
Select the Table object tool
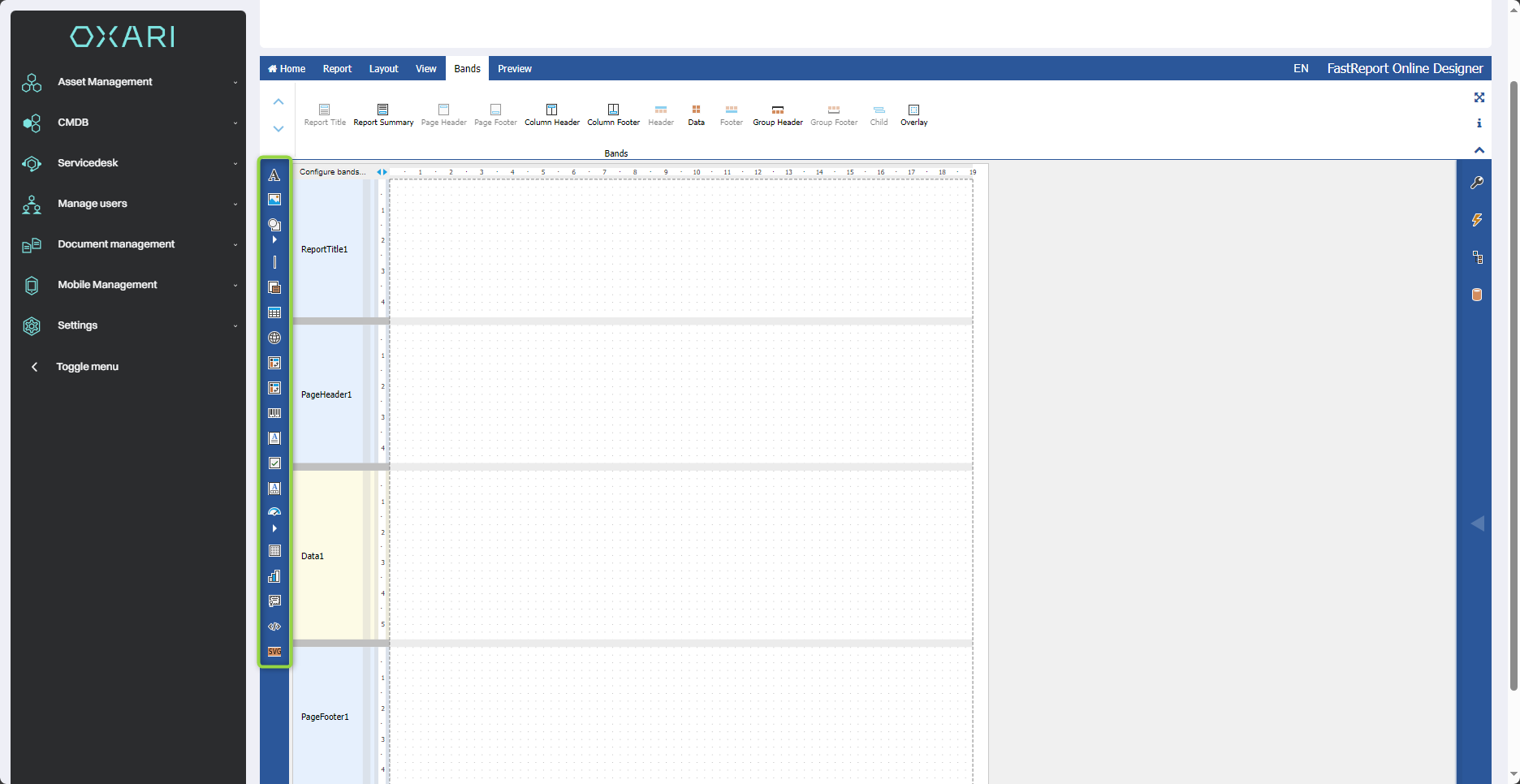(274, 312)
